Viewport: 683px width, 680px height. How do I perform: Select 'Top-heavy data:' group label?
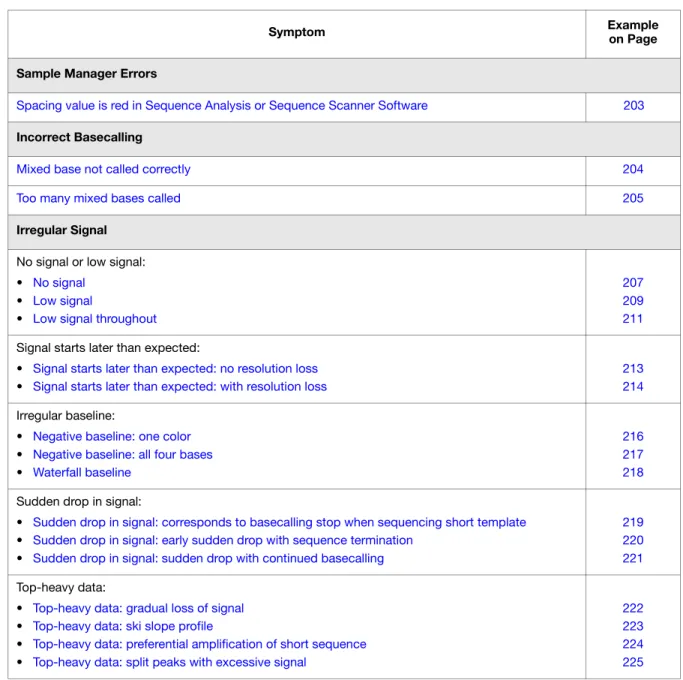click(x=61, y=588)
